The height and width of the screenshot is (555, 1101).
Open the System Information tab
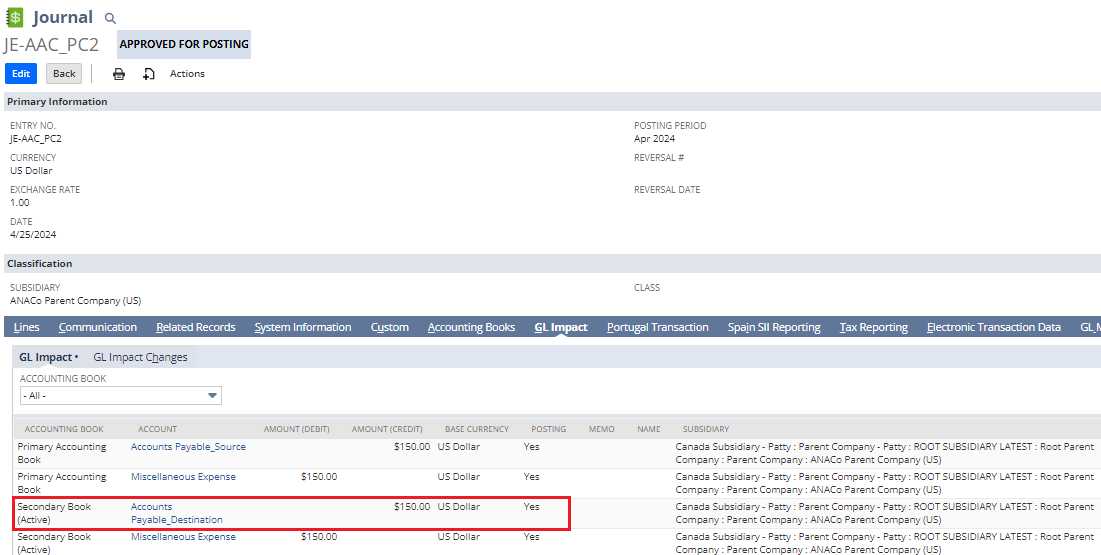(303, 327)
